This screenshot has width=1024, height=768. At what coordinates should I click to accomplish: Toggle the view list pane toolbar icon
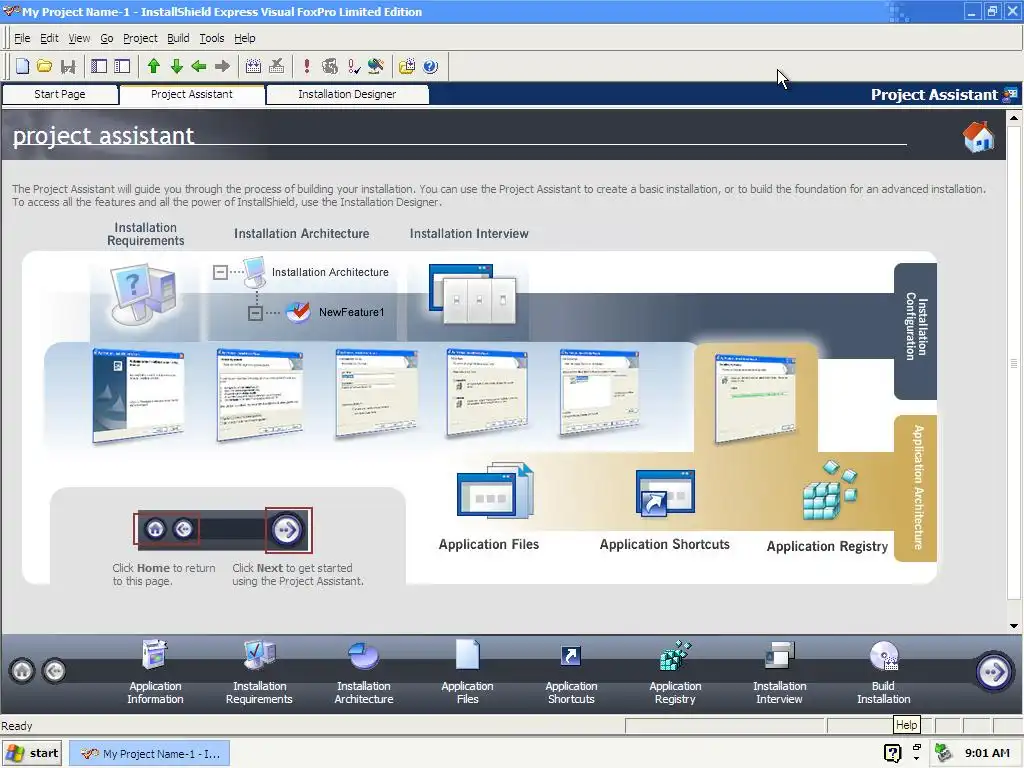(99, 66)
